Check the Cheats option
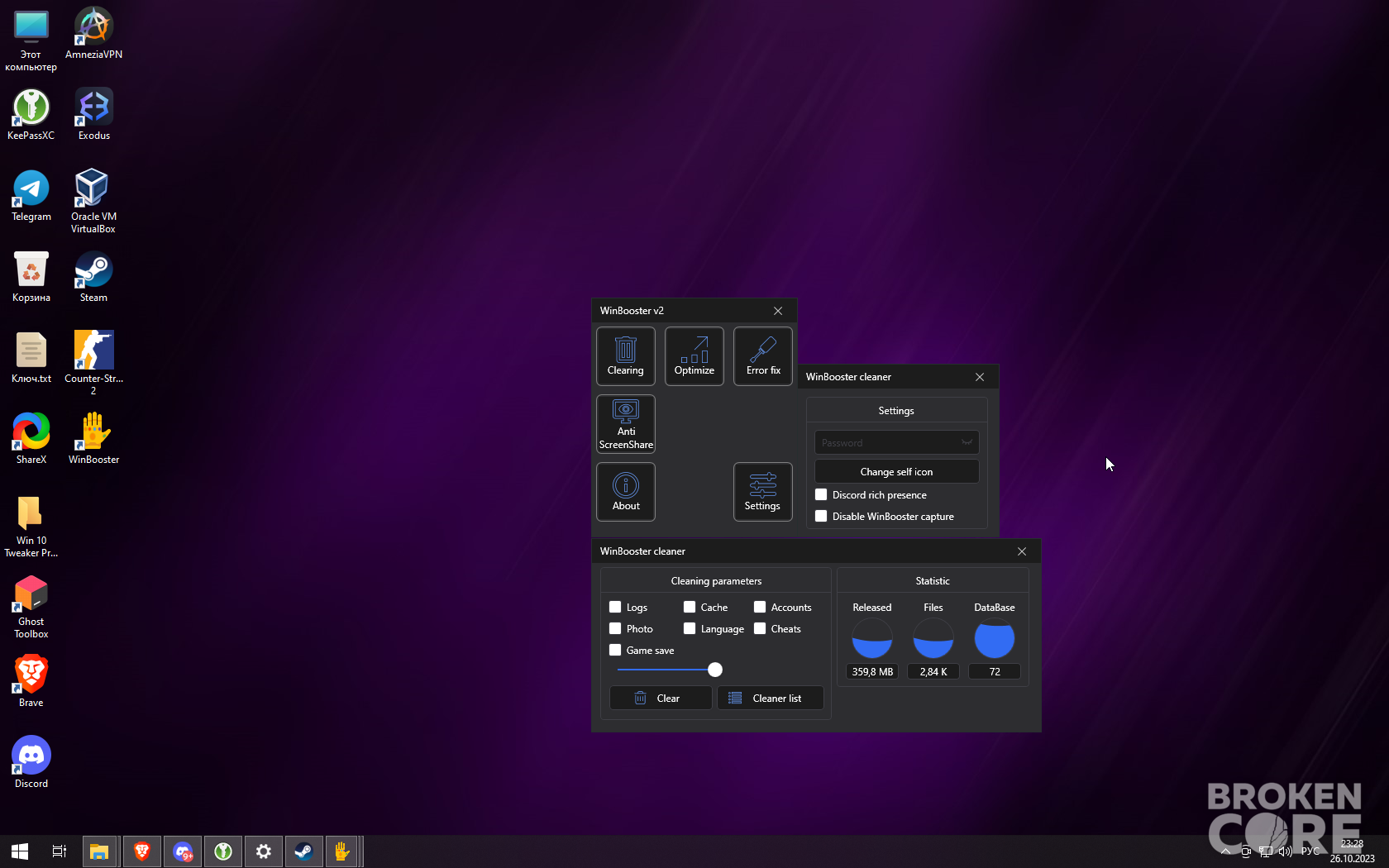Image resolution: width=1389 pixels, height=868 pixels. point(760,628)
